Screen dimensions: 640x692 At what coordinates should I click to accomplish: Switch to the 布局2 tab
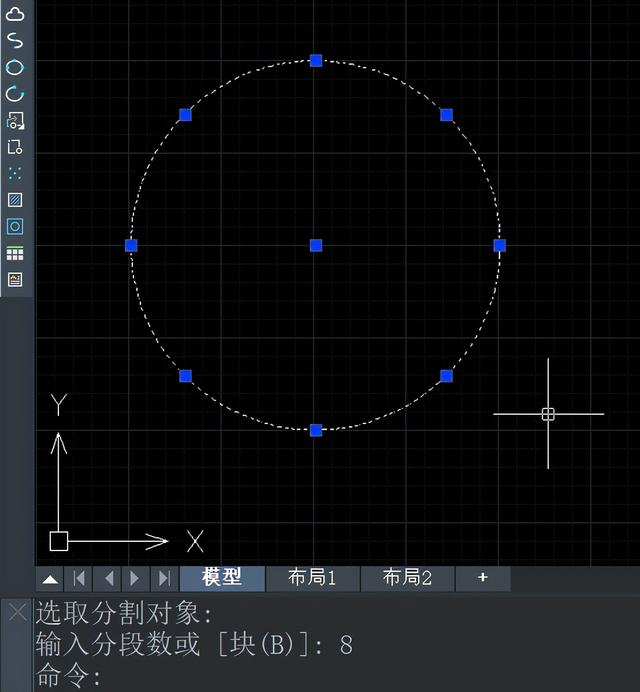pyautogui.click(x=407, y=578)
